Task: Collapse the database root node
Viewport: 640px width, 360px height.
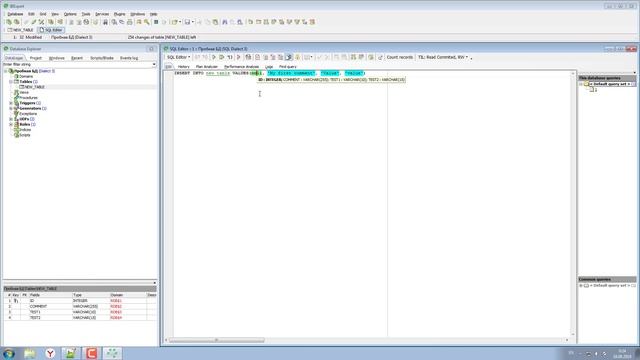Action: click(x=6, y=71)
